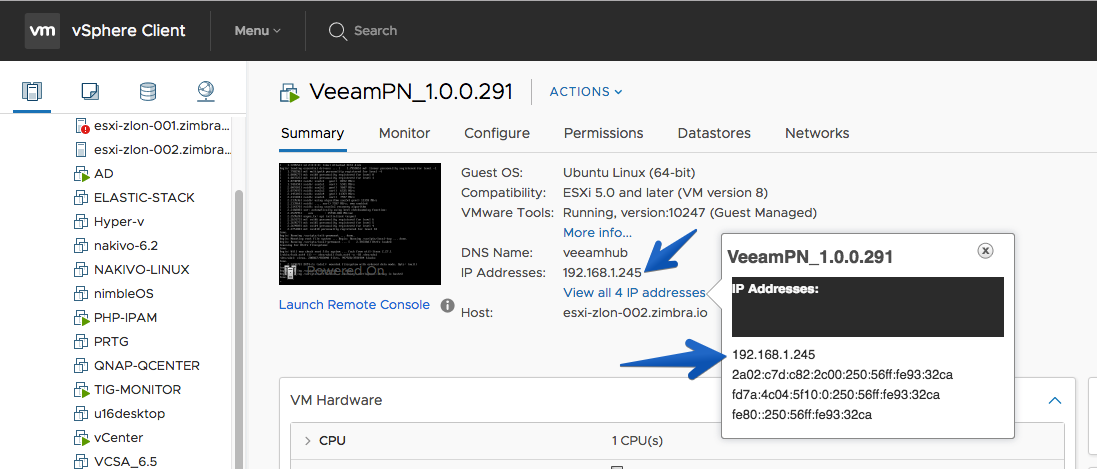
Task: Click the nakivo-6.2 VM icon
Action: [80, 246]
